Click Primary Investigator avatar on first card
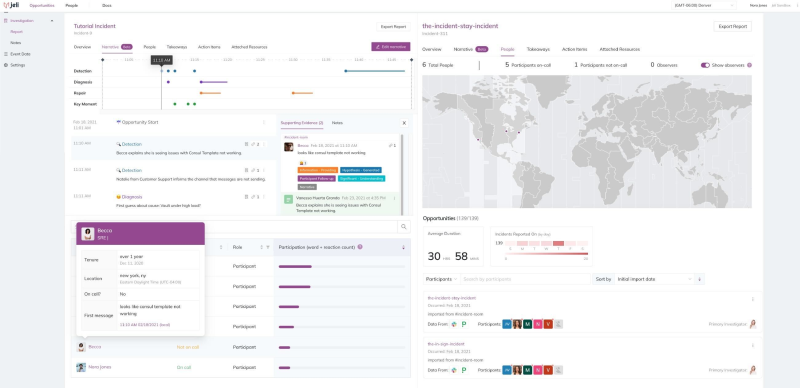The height and width of the screenshot is (388, 800). click(x=753, y=324)
